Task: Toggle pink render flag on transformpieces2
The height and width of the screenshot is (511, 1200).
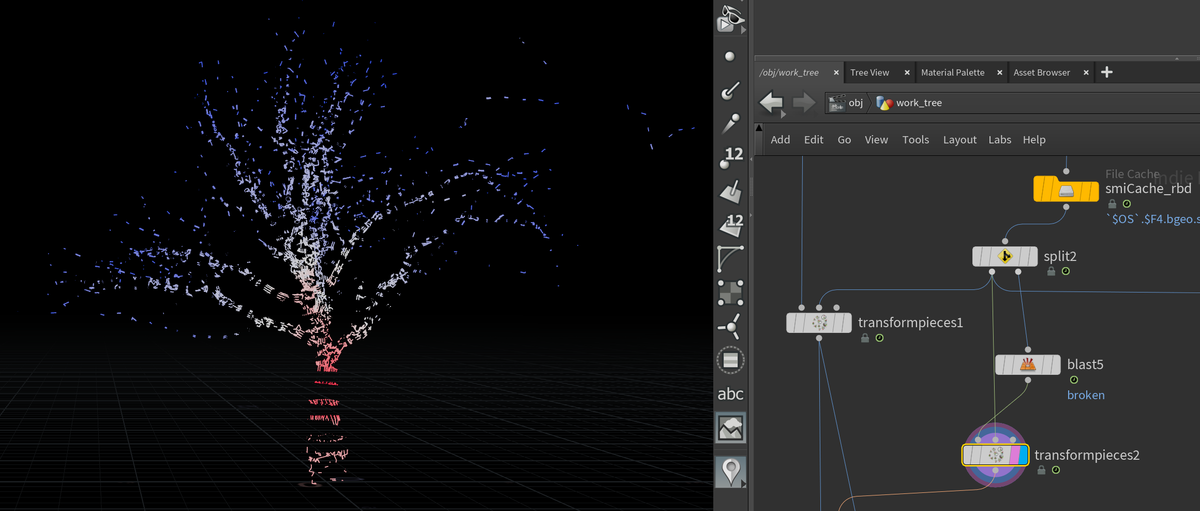Action: point(1013,455)
